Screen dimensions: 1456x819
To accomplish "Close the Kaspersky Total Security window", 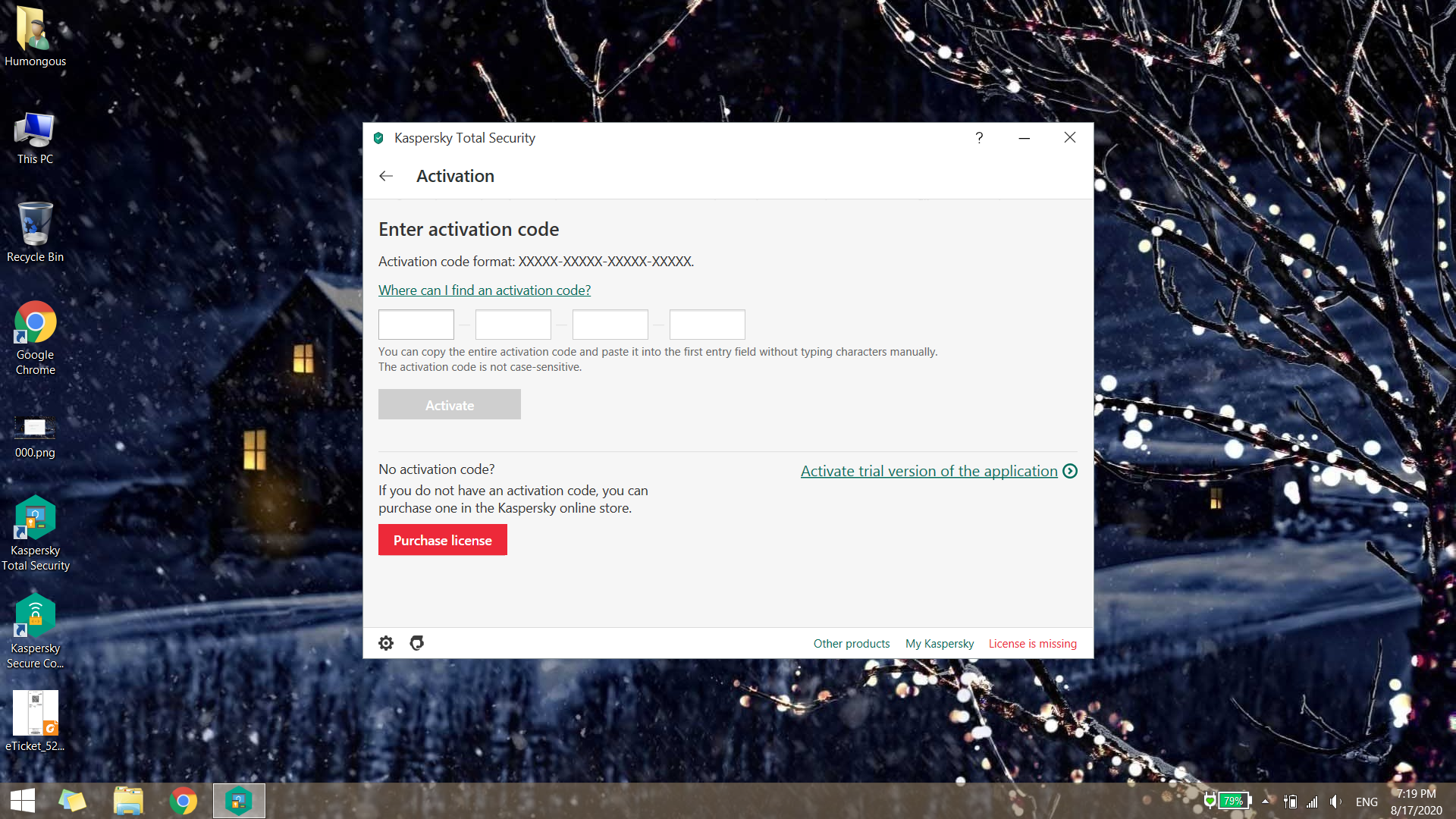I will coord(1070,137).
